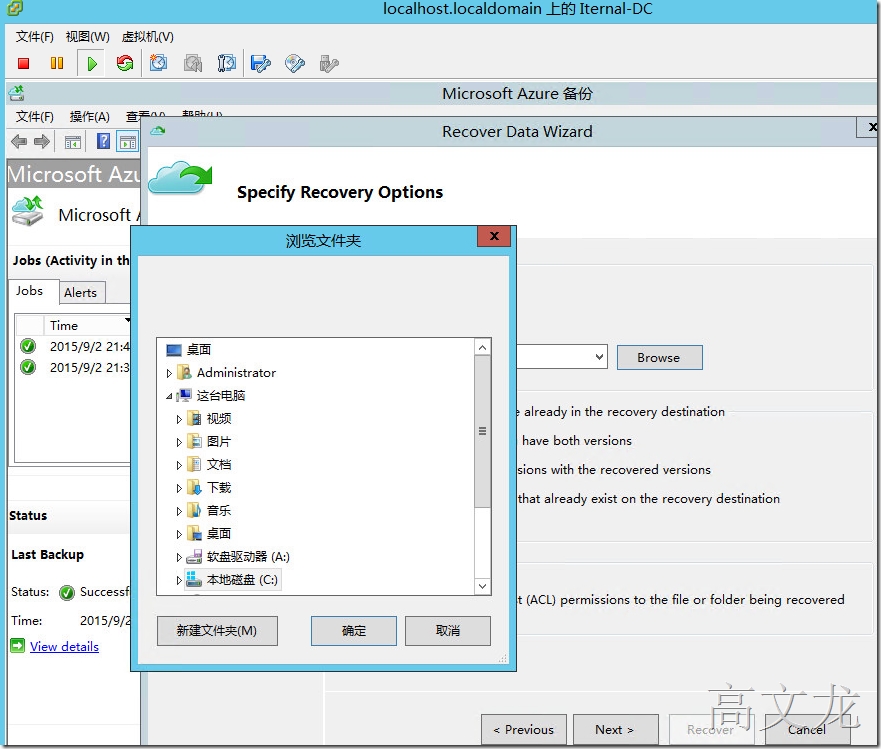Select the job dated 2015/9/2 21:4
881x749 pixels.
[74, 346]
